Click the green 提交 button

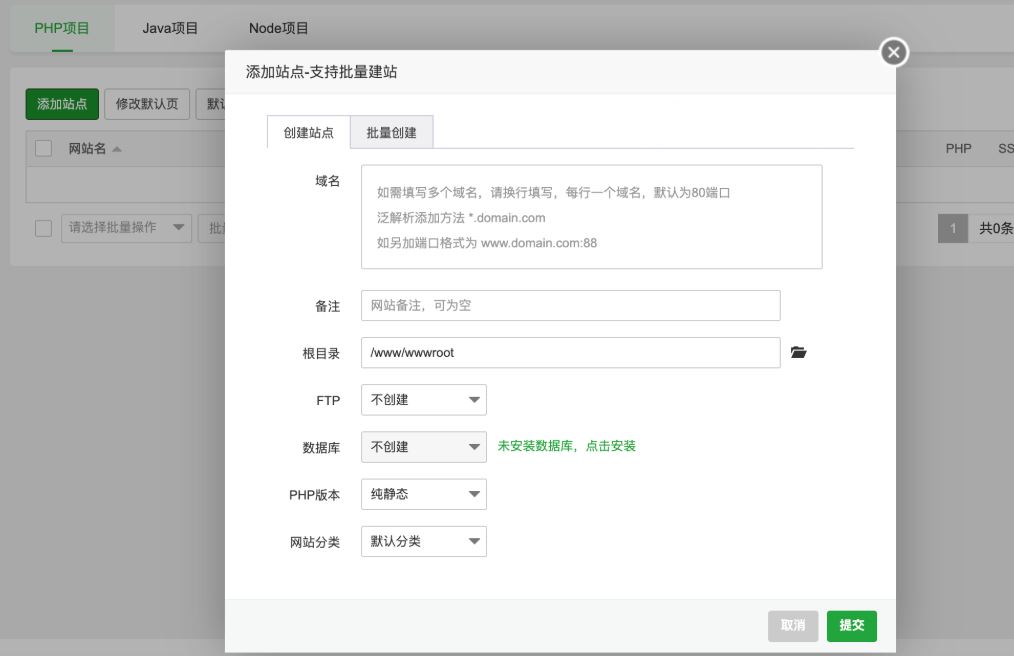point(852,626)
